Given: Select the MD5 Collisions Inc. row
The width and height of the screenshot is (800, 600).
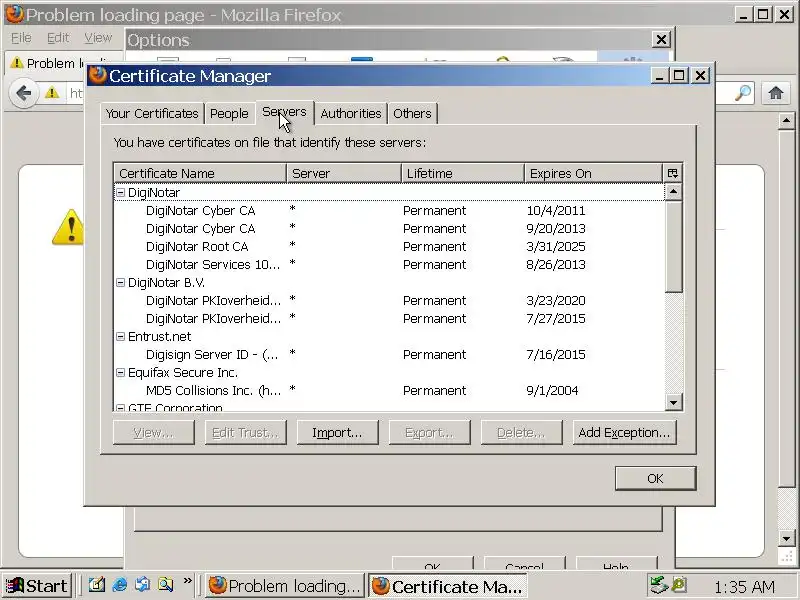Looking at the screenshot, I should (389, 390).
